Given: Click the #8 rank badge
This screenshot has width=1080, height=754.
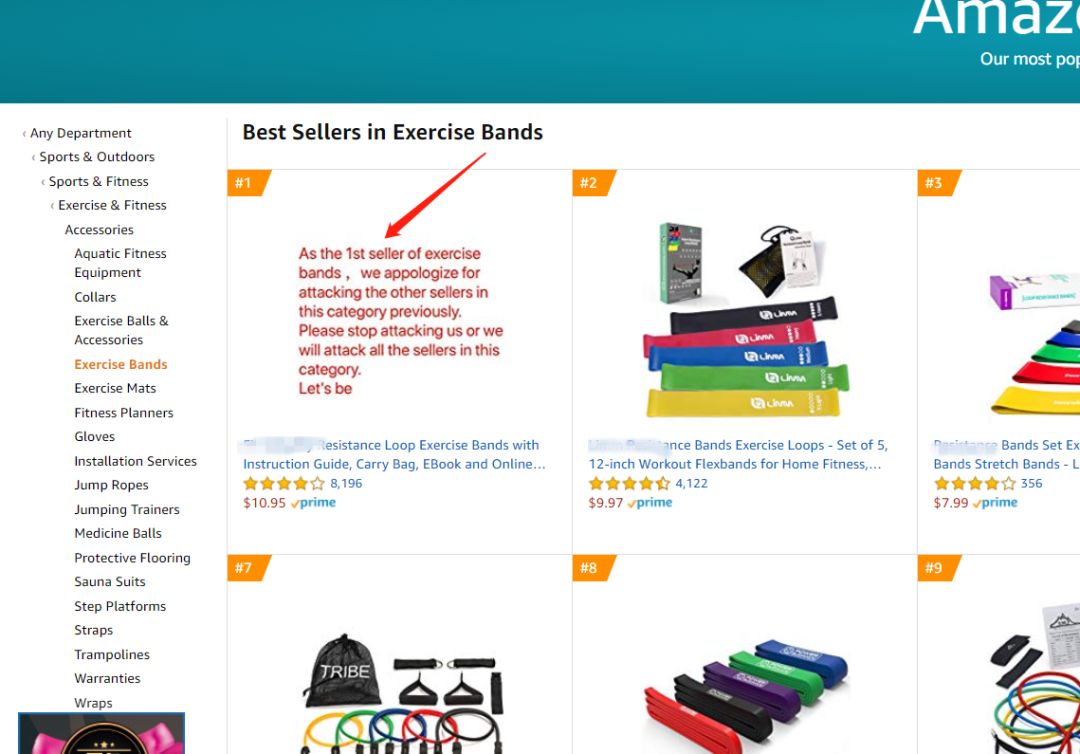Looking at the screenshot, I should [593, 568].
